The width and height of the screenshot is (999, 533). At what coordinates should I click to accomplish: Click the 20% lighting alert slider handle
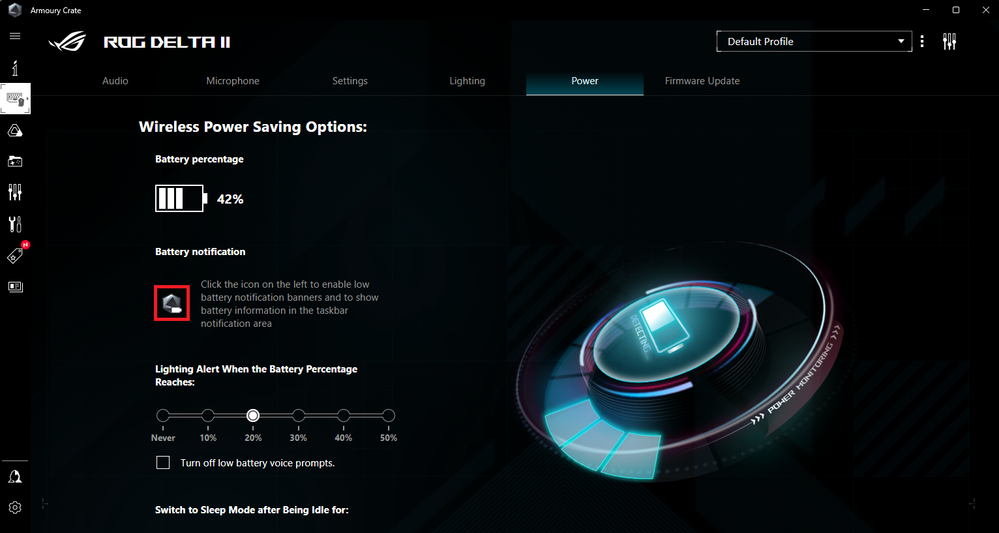coord(253,416)
